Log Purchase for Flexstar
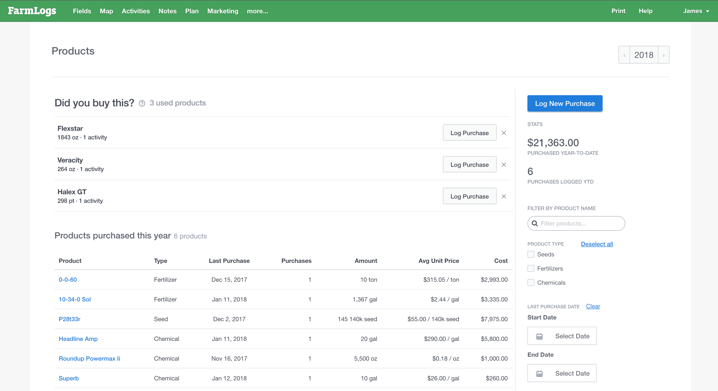Image resolution: width=718 pixels, height=391 pixels. 469,133
